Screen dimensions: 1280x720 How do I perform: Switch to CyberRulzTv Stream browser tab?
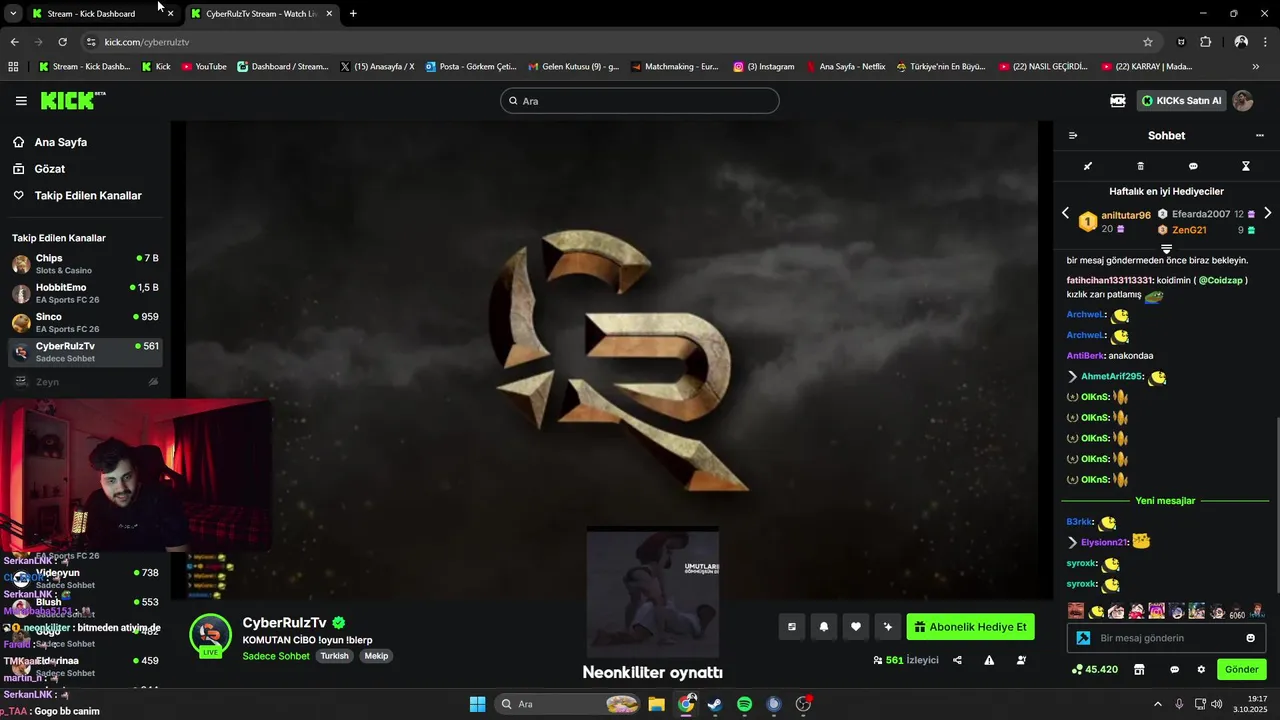click(260, 14)
